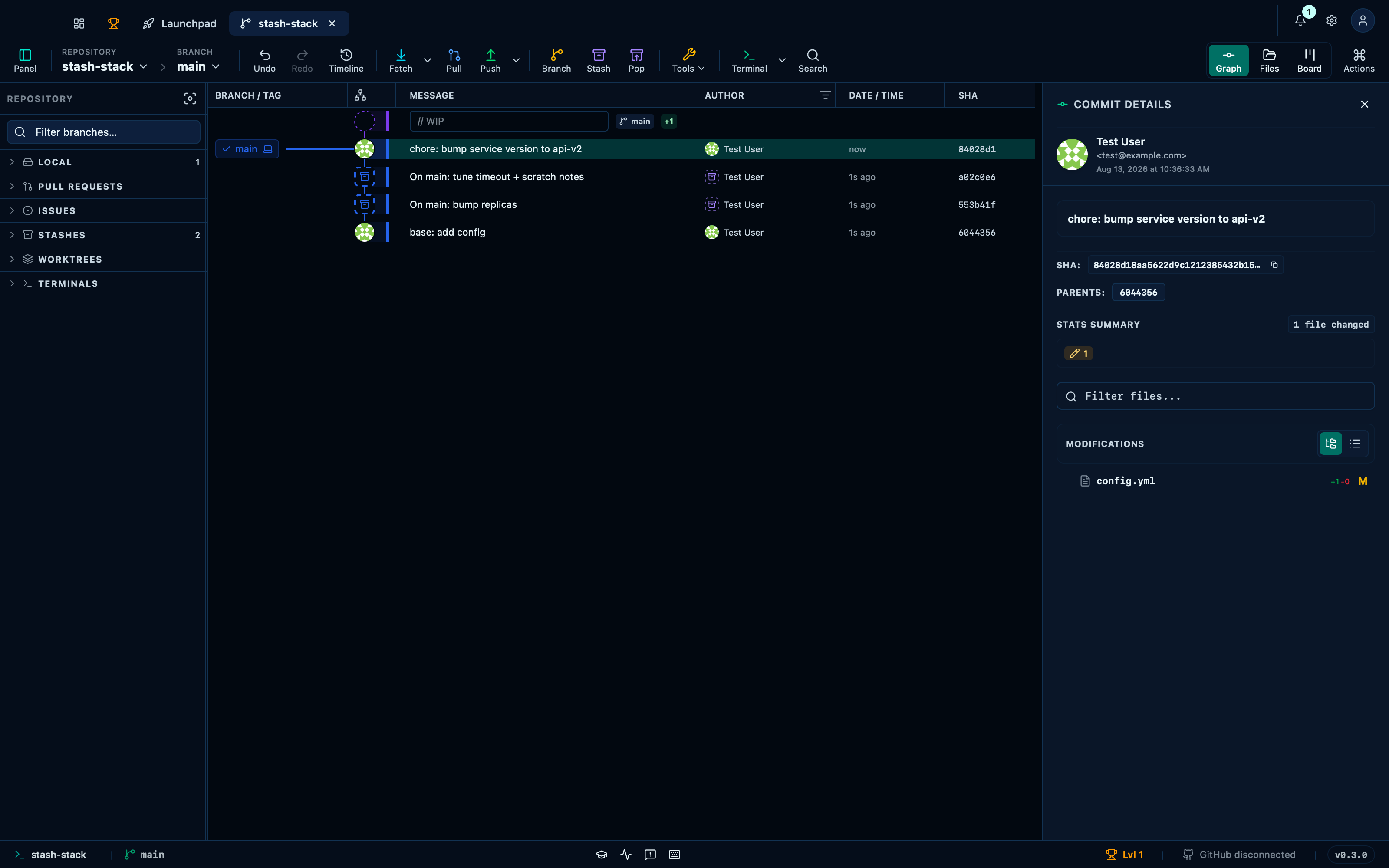This screenshot has height=868, width=1389.
Task: Open the settings gear
Action: [1331, 21]
